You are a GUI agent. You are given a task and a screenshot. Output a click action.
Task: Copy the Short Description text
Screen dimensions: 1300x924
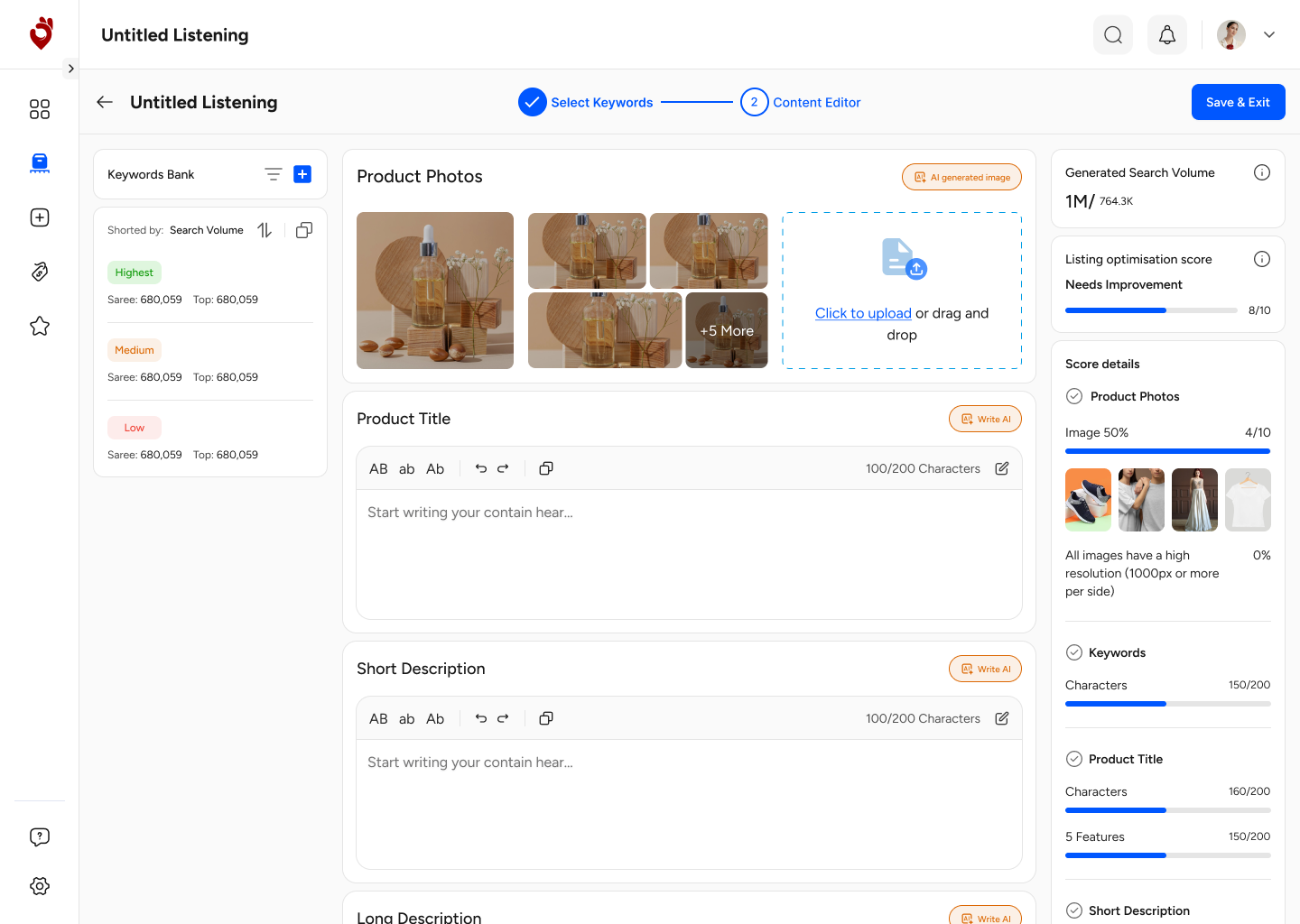[x=546, y=718]
